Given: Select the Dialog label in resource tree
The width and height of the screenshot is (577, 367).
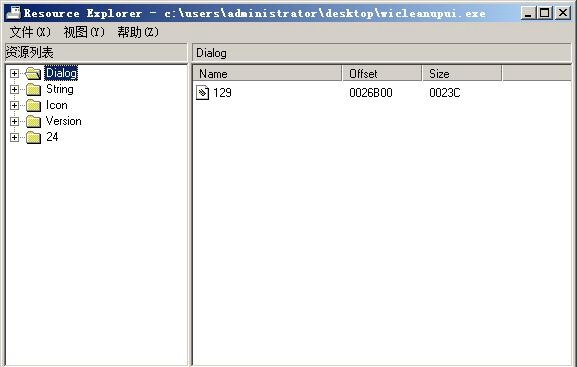Looking at the screenshot, I should tap(61, 73).
